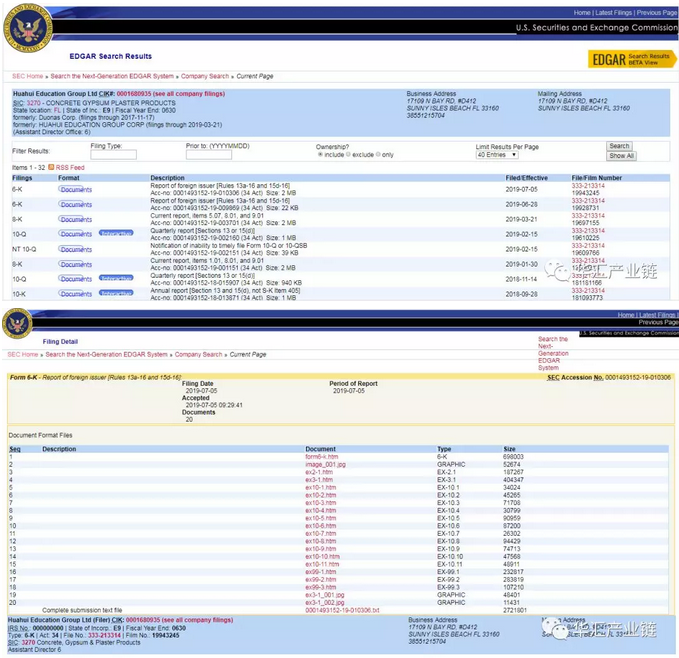Open SIC 3270 link in company header
The width and height of the screenshot is (679, 658).
tap(33, 103)
